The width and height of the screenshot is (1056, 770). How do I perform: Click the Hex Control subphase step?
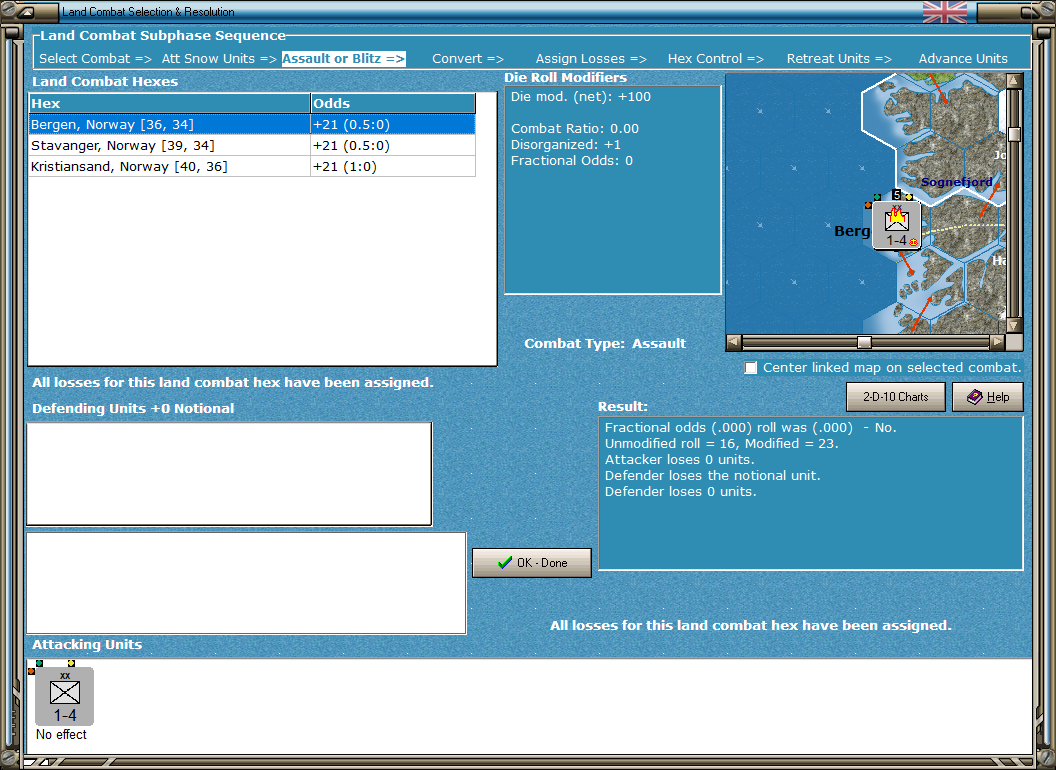pos(715,59)
